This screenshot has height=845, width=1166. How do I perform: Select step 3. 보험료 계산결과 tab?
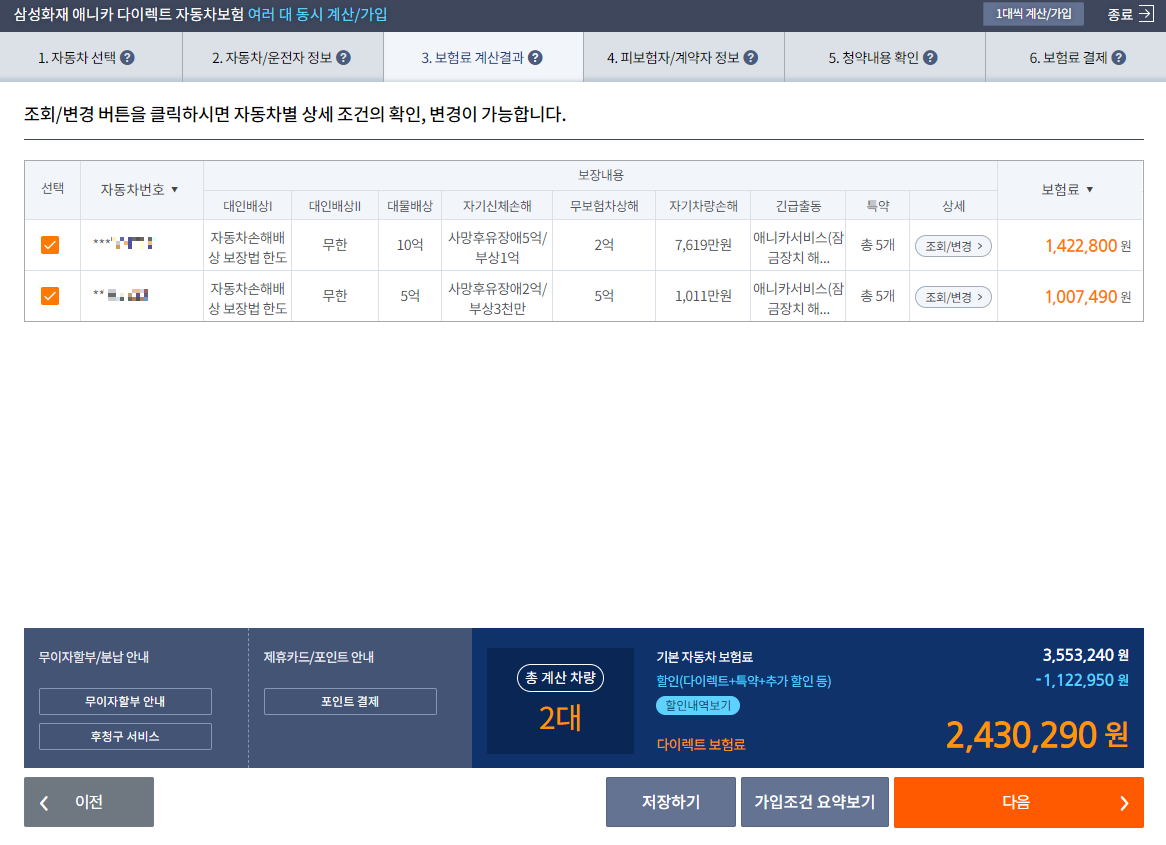point(483,57)
